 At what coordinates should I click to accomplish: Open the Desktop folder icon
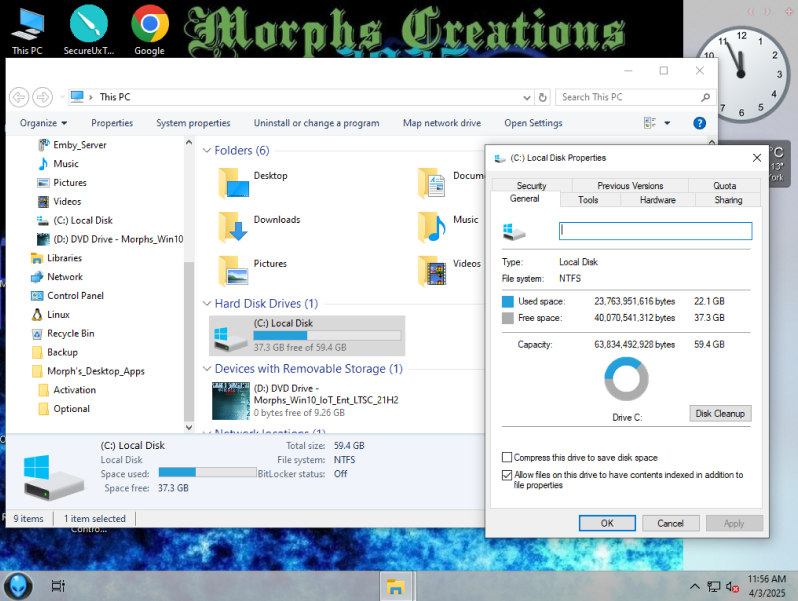coord(234,183)
